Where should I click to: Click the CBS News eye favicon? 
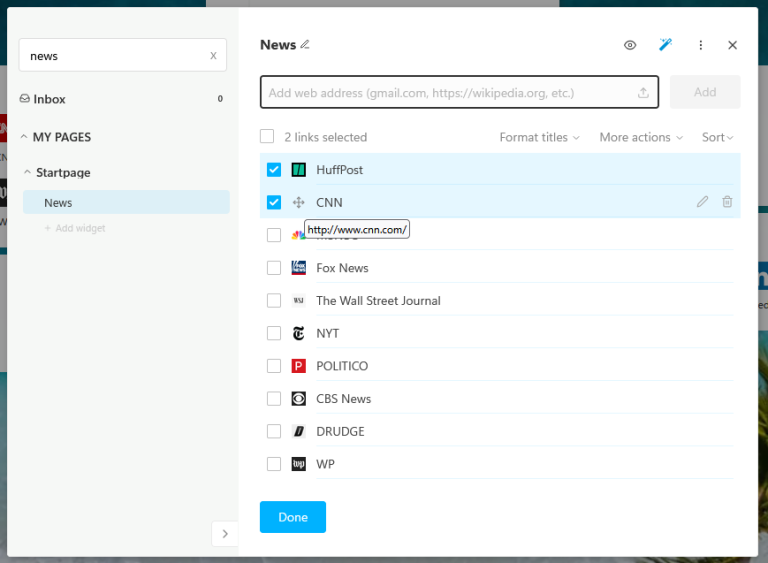pos(298,399)
